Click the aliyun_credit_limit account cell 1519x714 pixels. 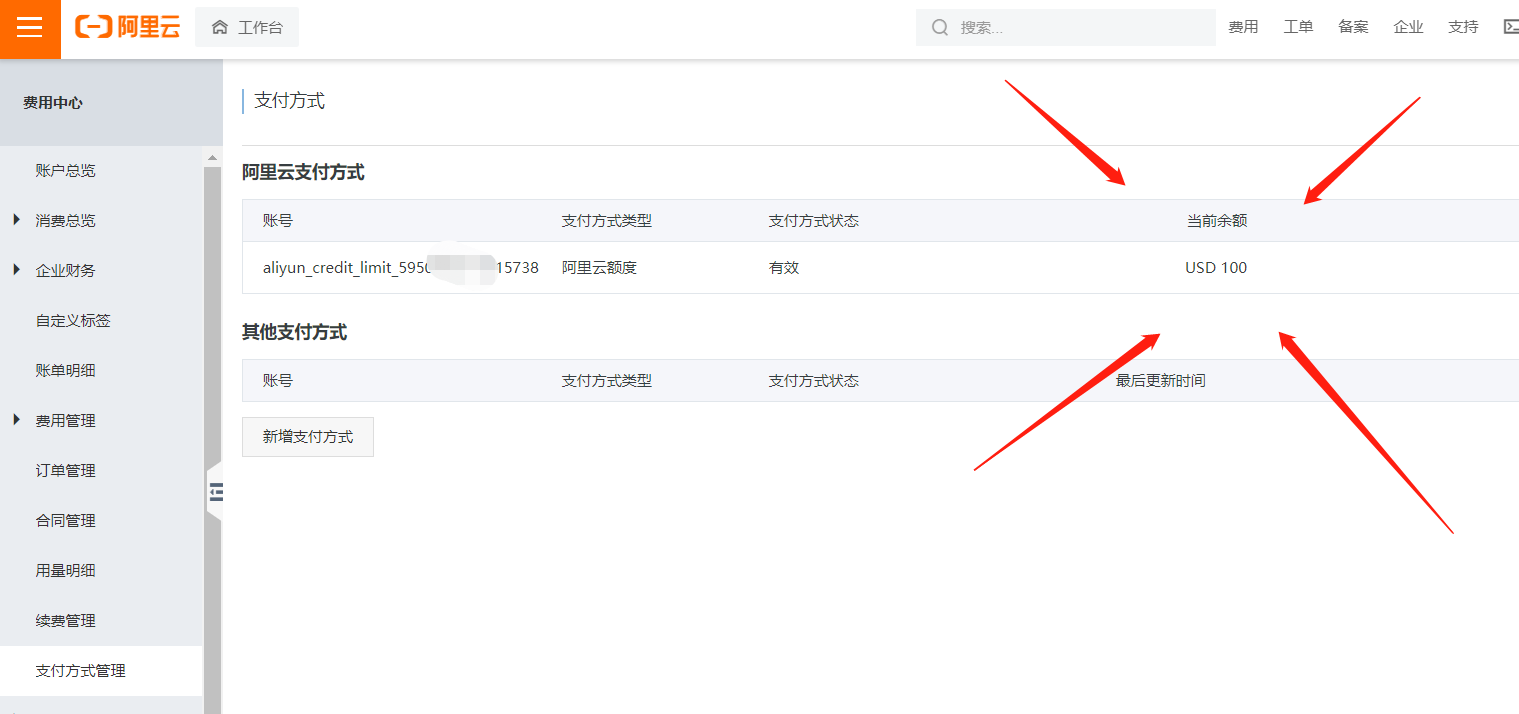[401, 268]
